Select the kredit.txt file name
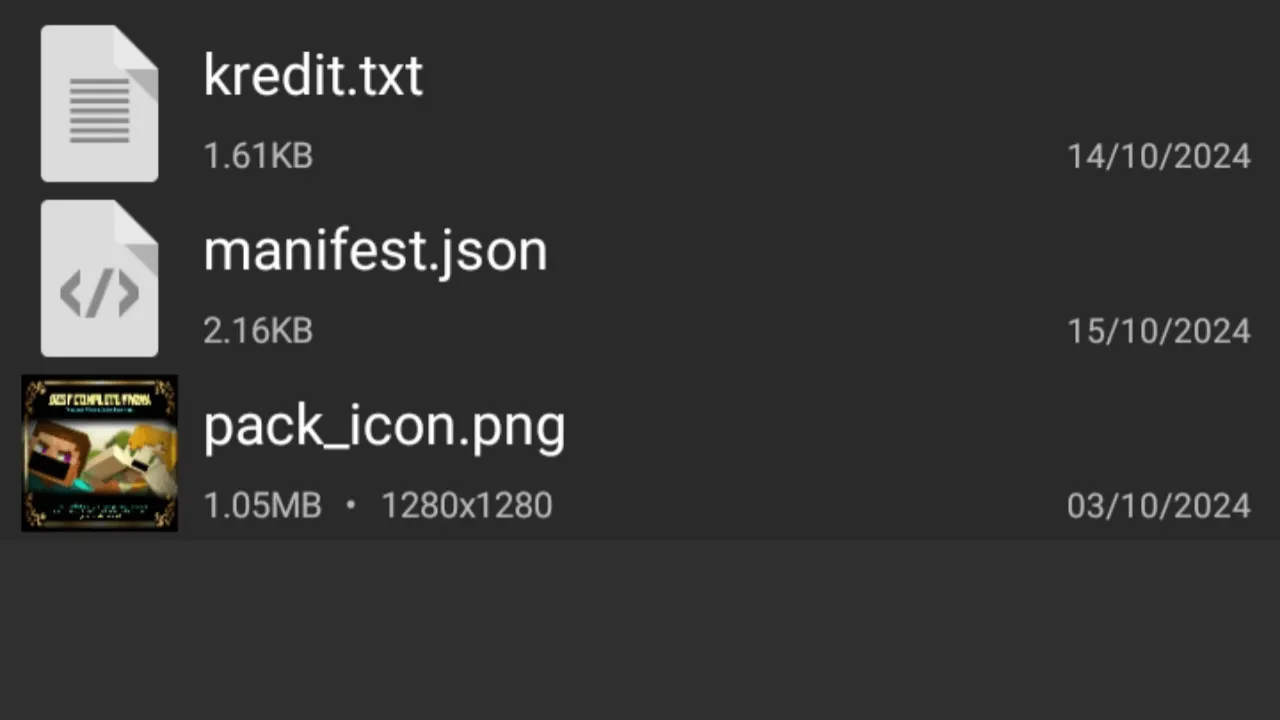Screen dimensions: 1280x720 pyautogui.click(x=313, y=75)
